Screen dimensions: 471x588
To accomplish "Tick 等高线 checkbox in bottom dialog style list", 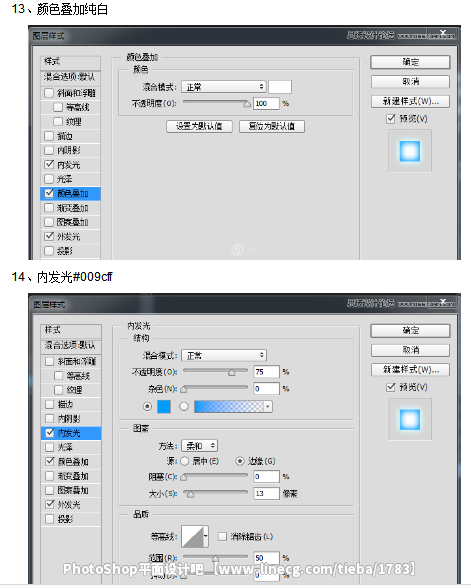I will tap(58, 376).
